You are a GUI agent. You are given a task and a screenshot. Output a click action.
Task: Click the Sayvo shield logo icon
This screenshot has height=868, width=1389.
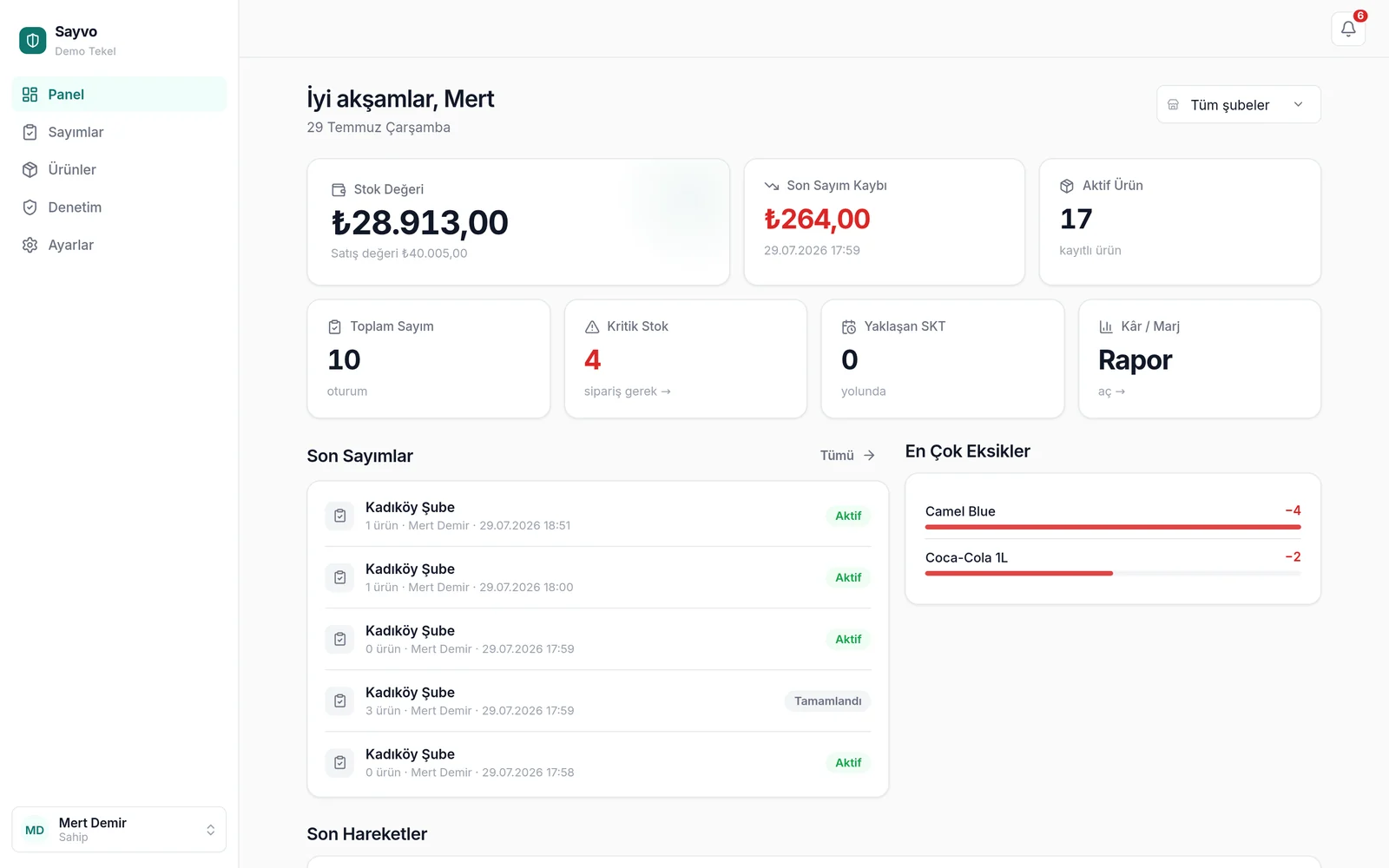click(x=33, y=40)
